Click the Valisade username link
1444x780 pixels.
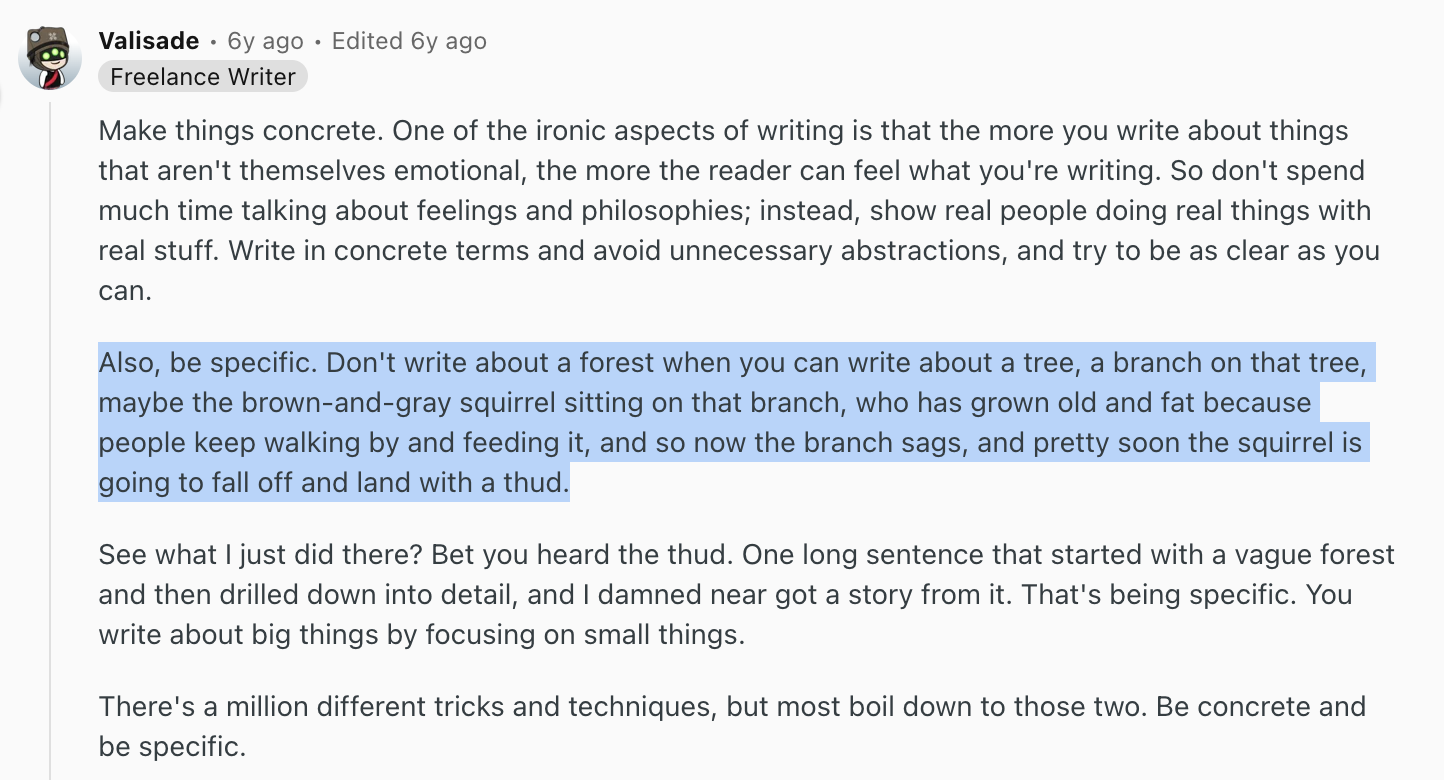coord(149,41)
